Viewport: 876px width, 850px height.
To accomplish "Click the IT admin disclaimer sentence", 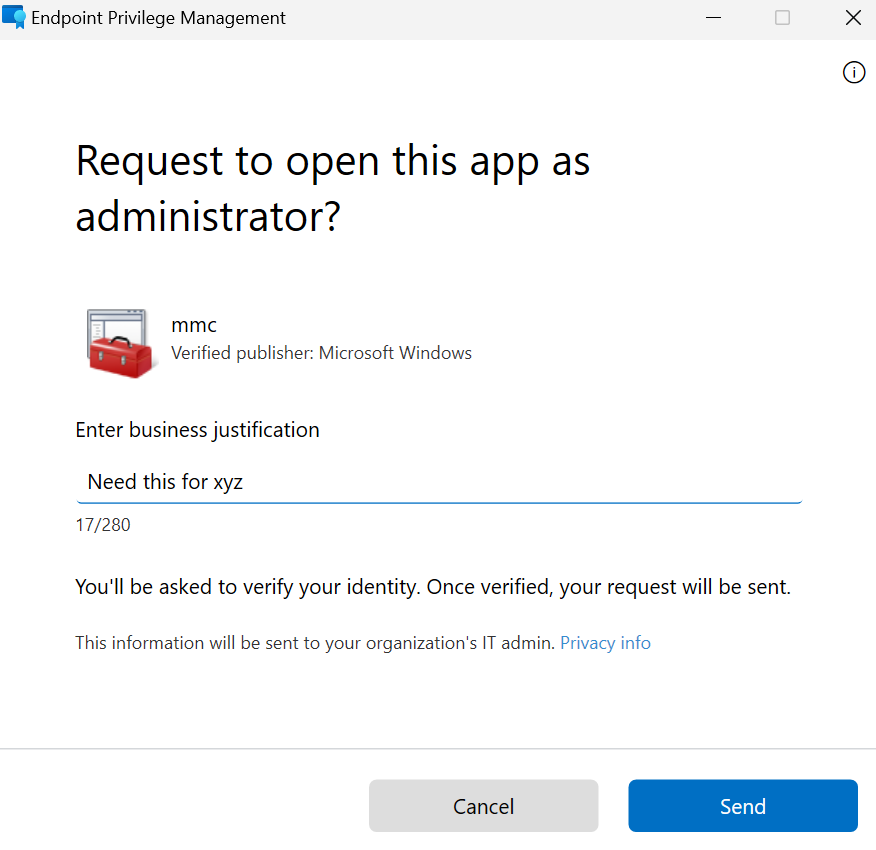I will (x=312, y=642).
